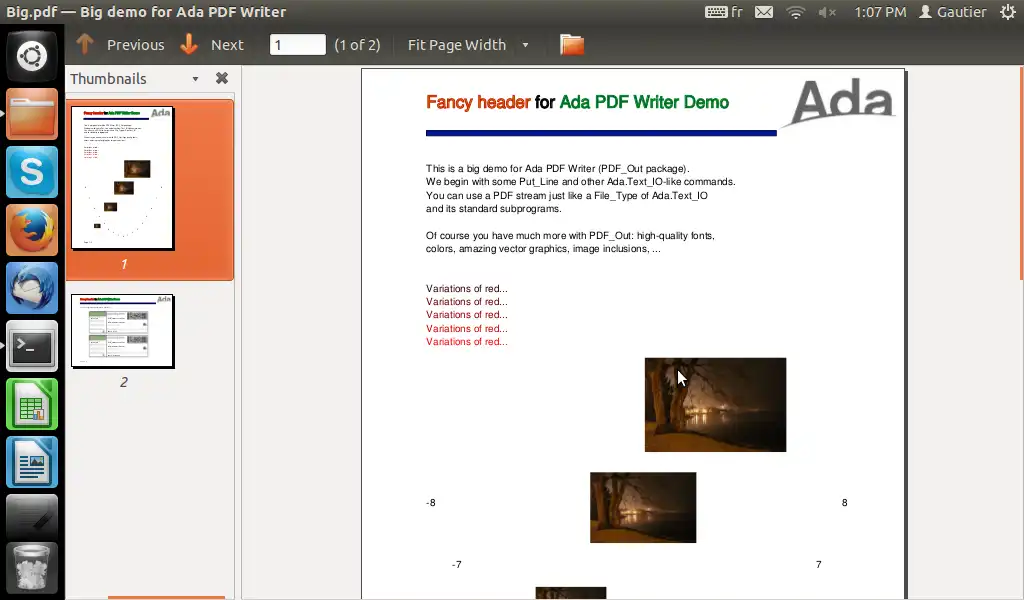Click the '(1 of 2)' page count text
Screen dimensions: 1024x600
tap(357, 44)
